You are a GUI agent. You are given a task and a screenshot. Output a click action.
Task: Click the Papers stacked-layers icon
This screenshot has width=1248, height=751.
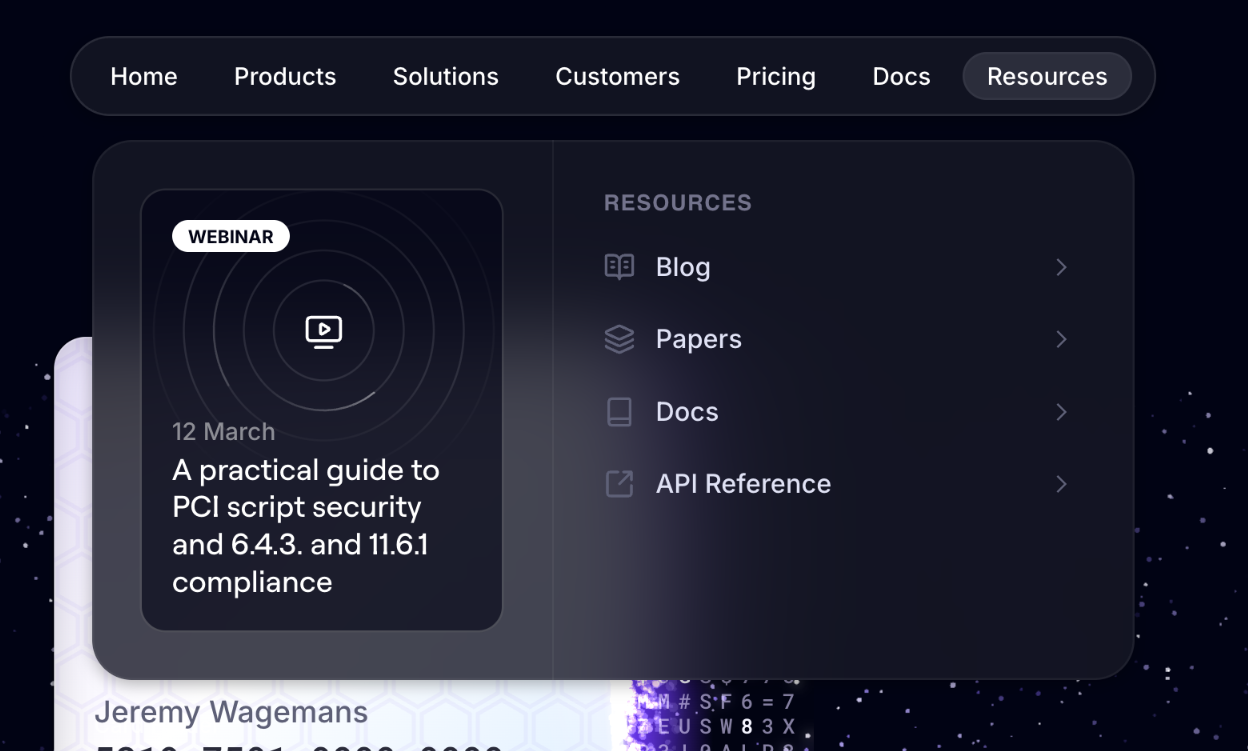tap(619, 340)
